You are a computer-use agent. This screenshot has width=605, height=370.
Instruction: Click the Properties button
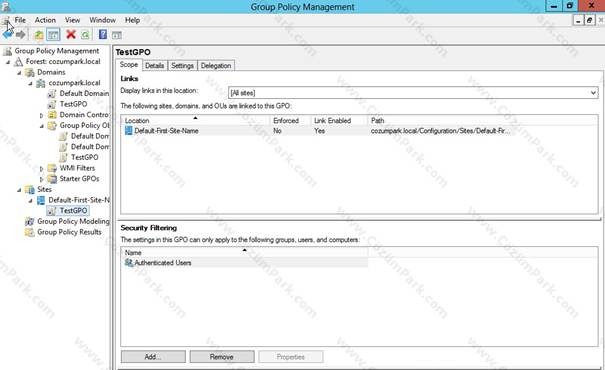(291, 357)
